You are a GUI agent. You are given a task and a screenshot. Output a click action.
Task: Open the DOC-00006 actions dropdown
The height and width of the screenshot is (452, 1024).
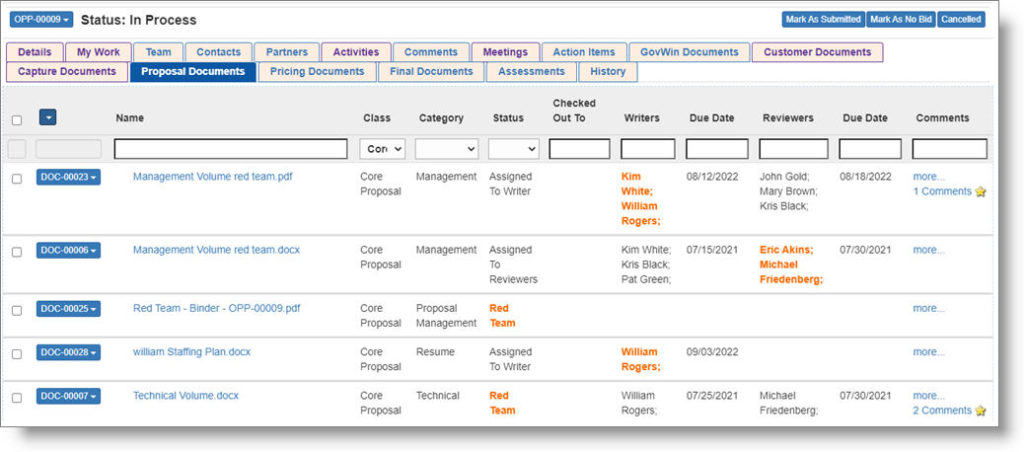pyautogui.click(x=69, y=250)
